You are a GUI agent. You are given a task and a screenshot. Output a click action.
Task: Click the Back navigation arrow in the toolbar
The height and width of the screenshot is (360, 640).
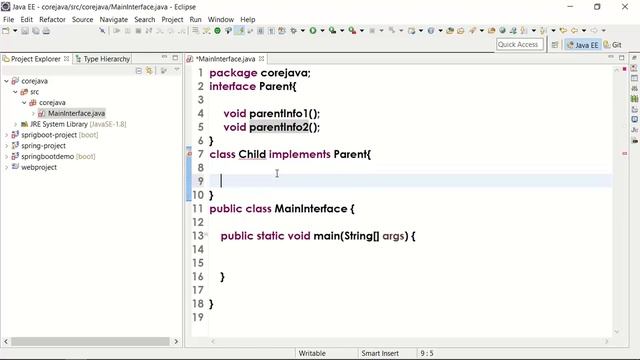[574, 31]
